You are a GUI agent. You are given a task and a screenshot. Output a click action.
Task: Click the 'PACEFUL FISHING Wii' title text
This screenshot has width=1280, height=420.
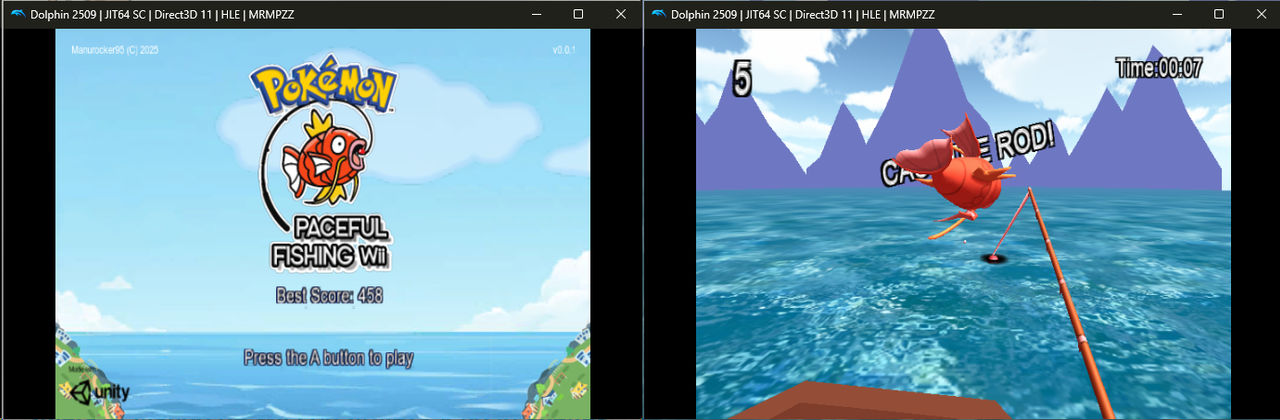pyautogui.click(x=331, y=241)
